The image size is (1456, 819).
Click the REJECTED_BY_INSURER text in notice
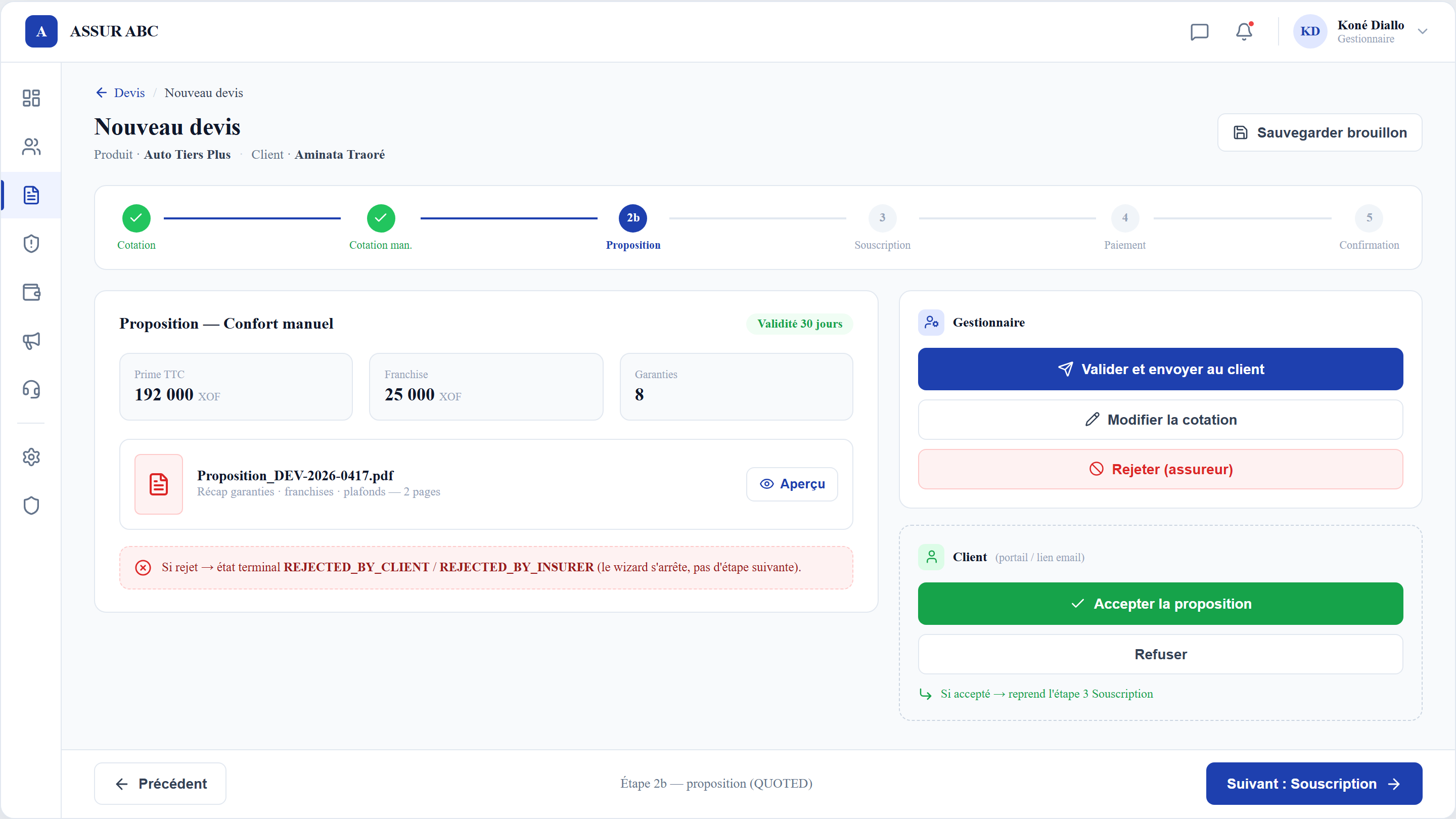pos(517,567)
